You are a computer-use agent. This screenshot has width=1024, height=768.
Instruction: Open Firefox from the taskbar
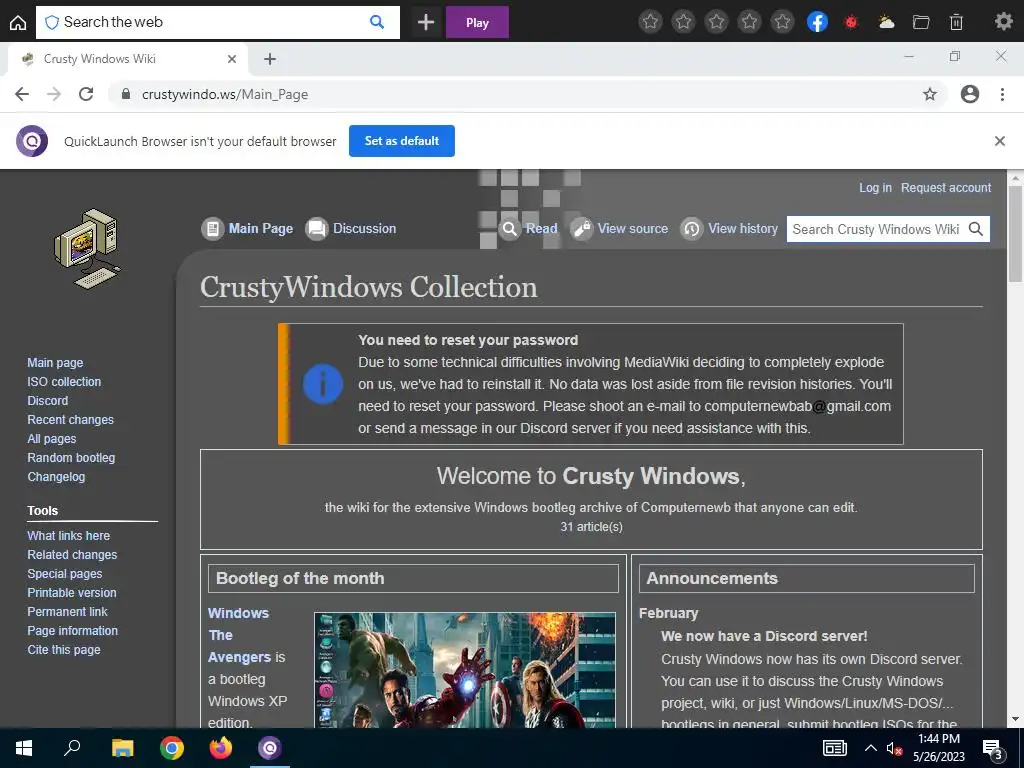(x=221, y=748)
